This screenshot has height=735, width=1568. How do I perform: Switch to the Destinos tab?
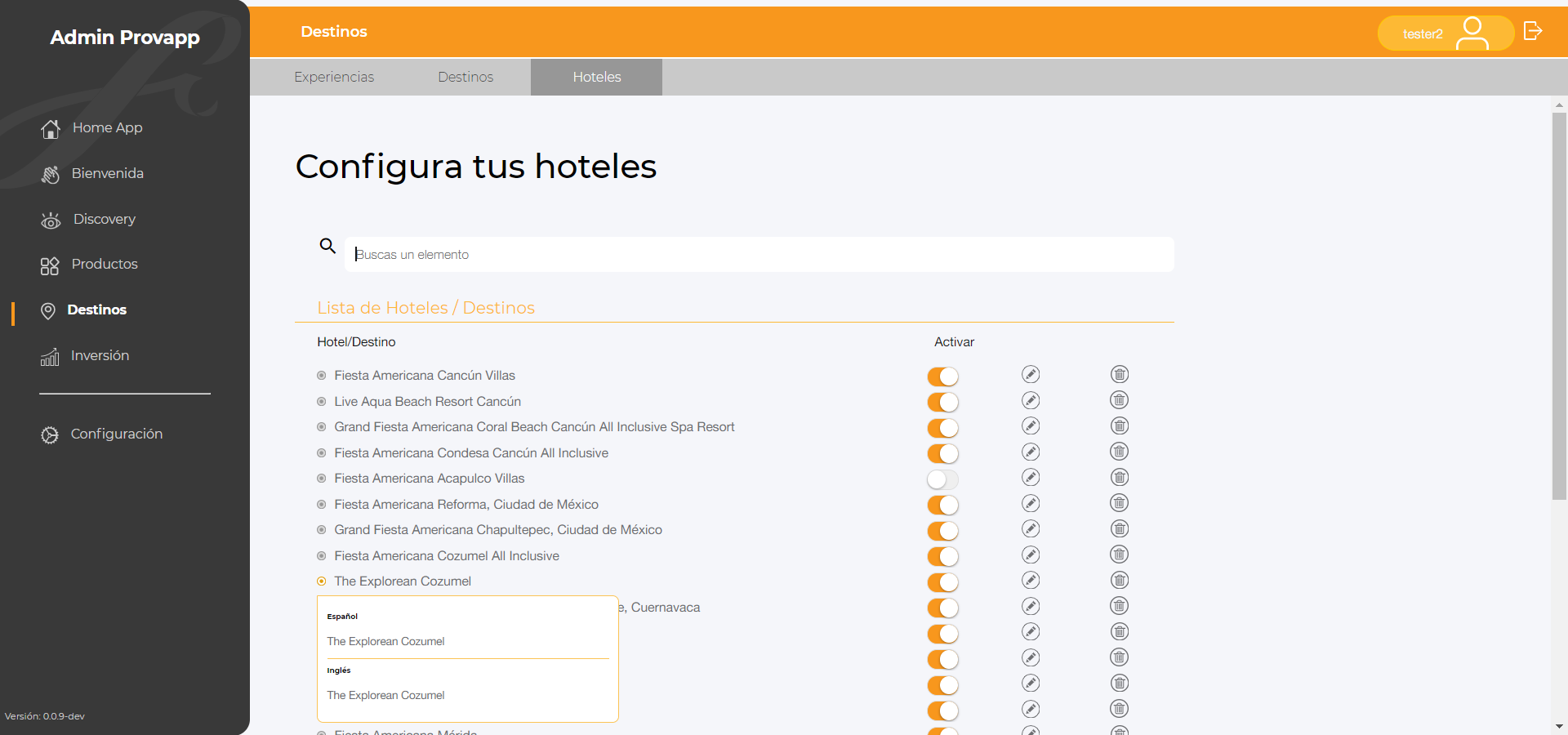465,77
